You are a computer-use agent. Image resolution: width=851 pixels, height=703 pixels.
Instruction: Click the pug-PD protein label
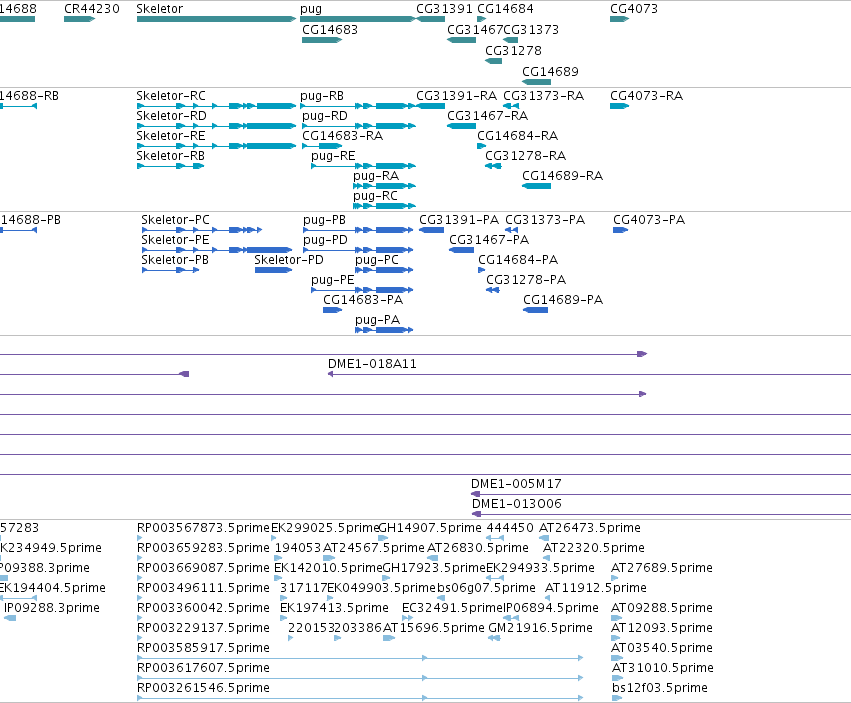[x=325, y=240]
